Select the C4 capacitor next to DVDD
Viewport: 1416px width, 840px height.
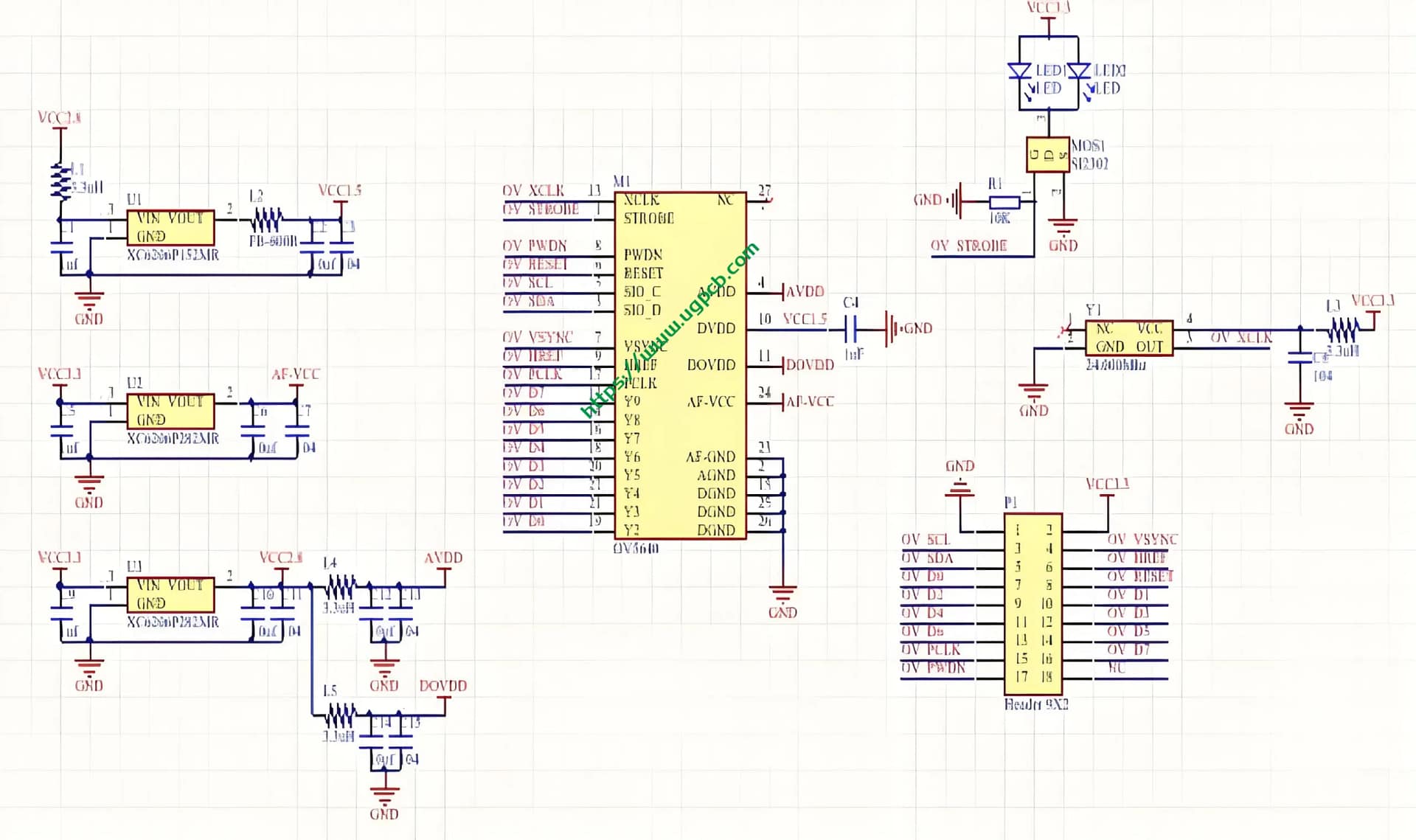pyautogui.click(x=850, y=328)
